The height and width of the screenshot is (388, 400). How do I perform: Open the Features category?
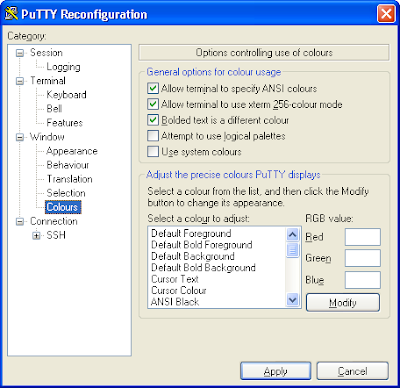point(65,123)
